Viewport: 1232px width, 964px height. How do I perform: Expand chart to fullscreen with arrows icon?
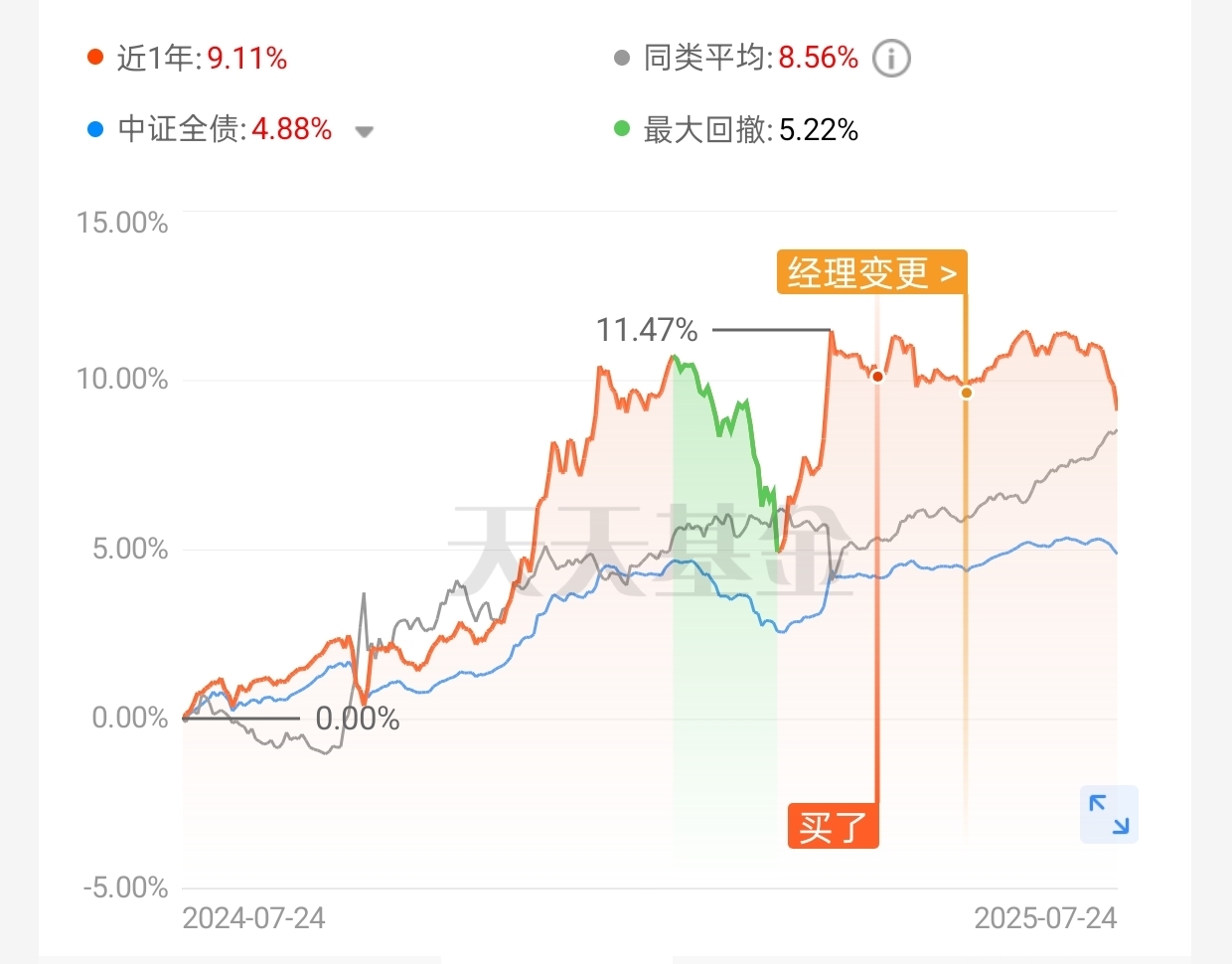tap(1109, 814)
